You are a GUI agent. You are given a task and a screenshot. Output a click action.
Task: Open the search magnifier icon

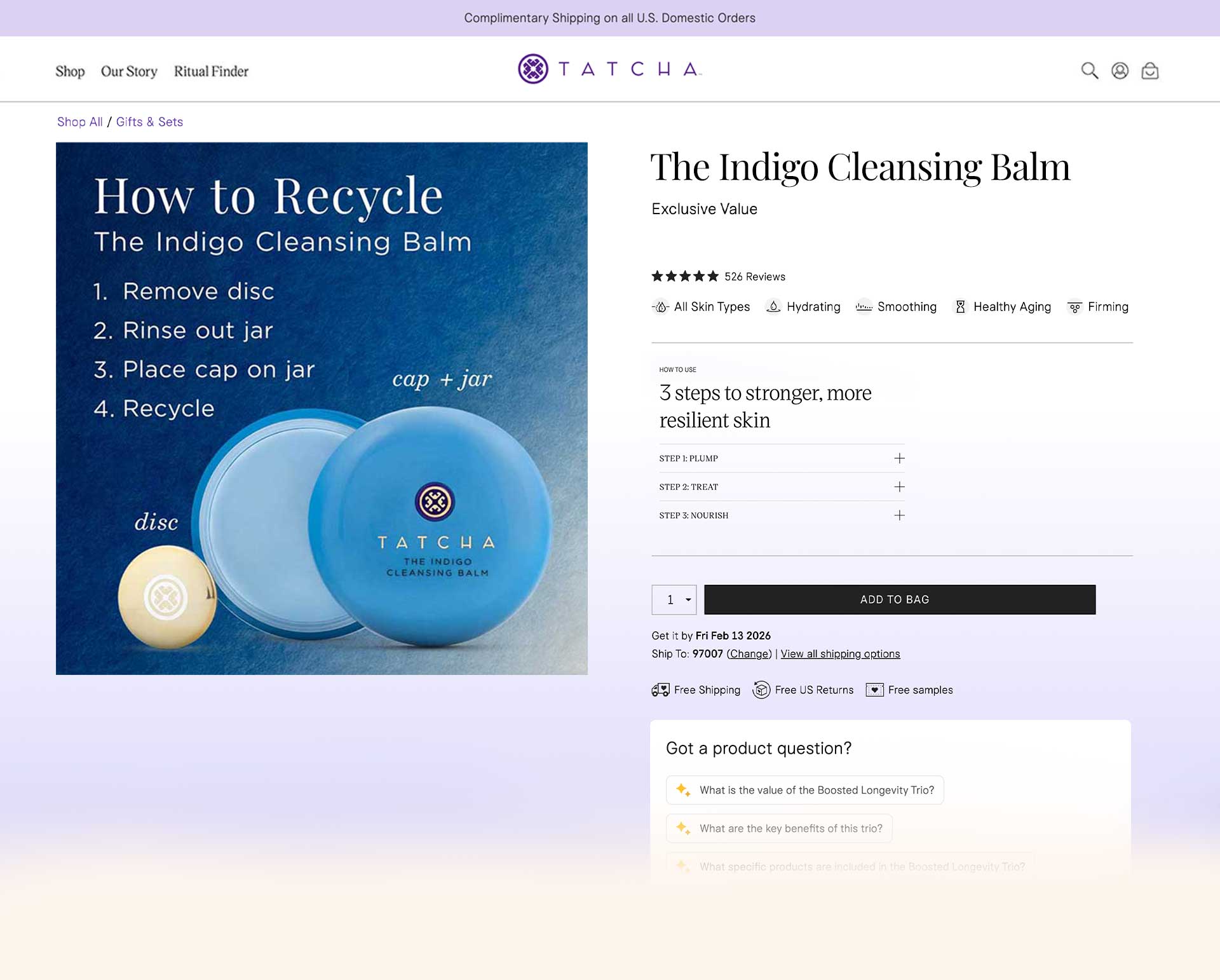(1090, 71)
